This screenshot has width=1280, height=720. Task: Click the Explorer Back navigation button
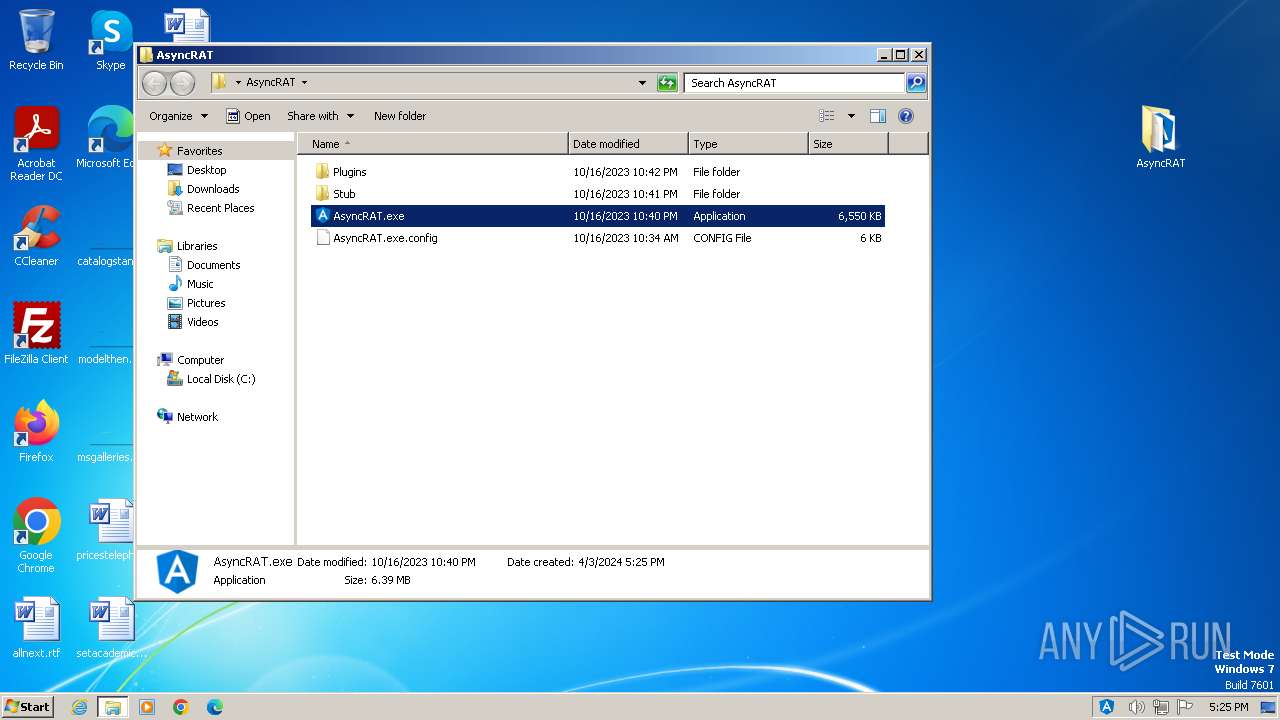click(x=154, y=83)
